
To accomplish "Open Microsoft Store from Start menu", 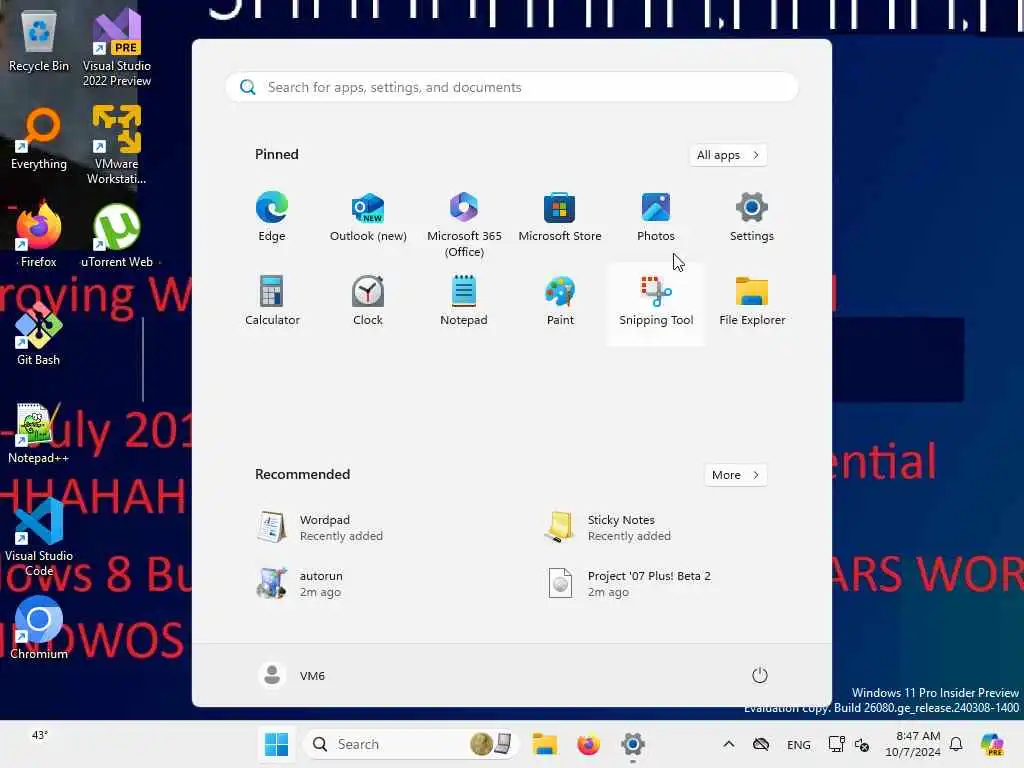I will [x=560, y=217].
